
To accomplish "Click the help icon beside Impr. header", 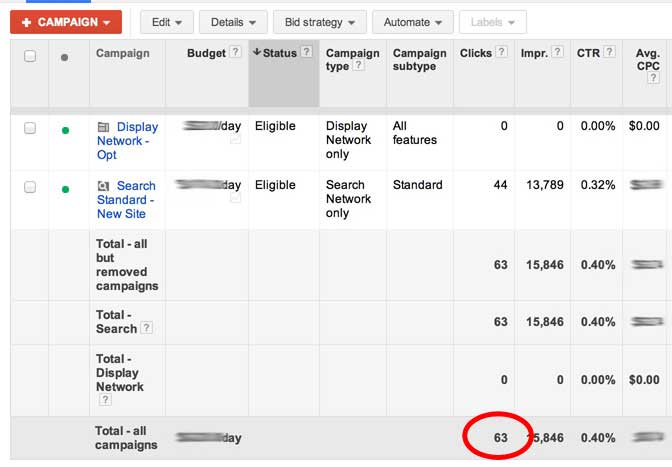I will (557, 53).
